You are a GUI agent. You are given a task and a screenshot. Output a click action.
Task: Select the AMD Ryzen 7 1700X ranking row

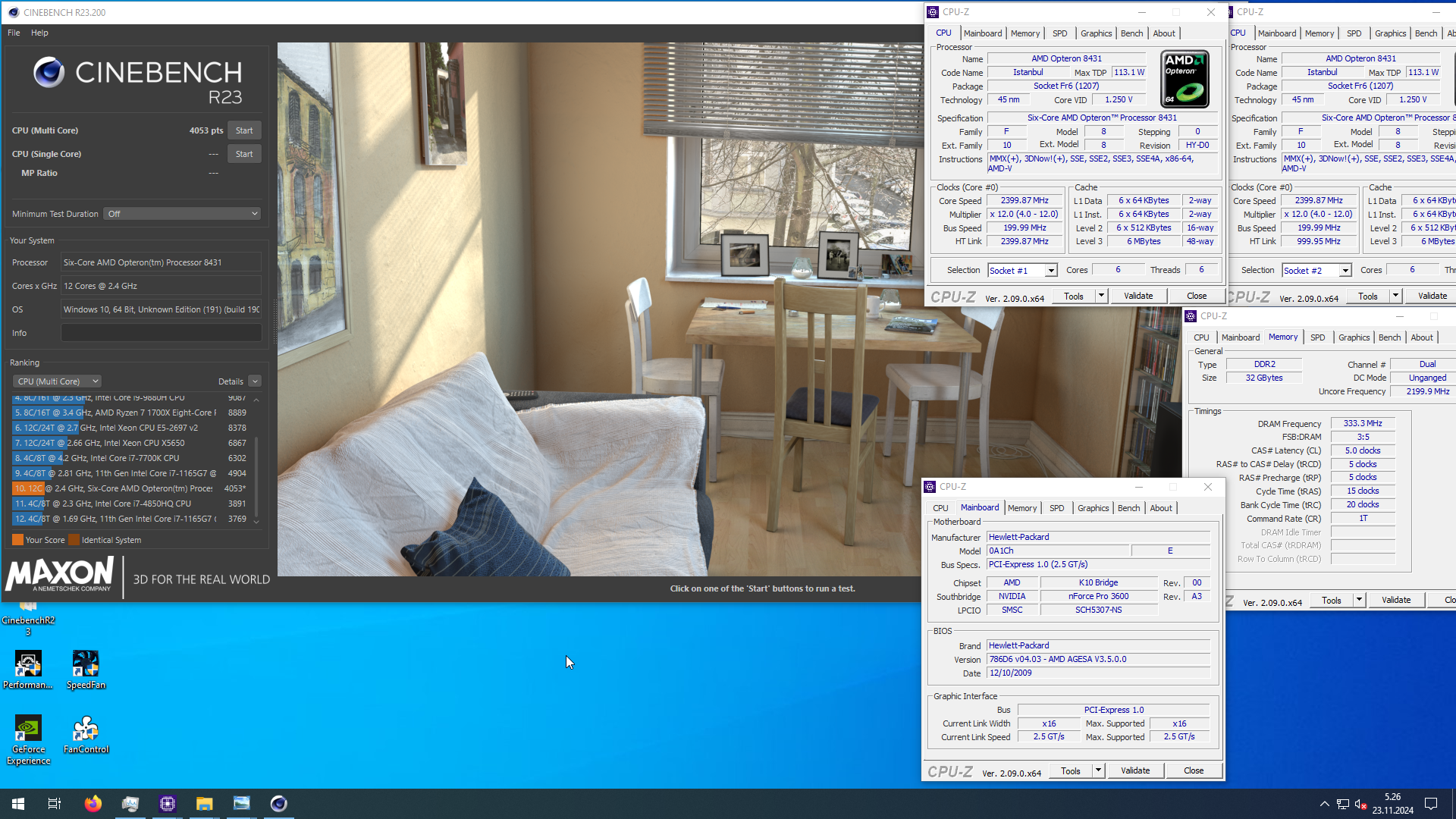click(x=130, y=413)
